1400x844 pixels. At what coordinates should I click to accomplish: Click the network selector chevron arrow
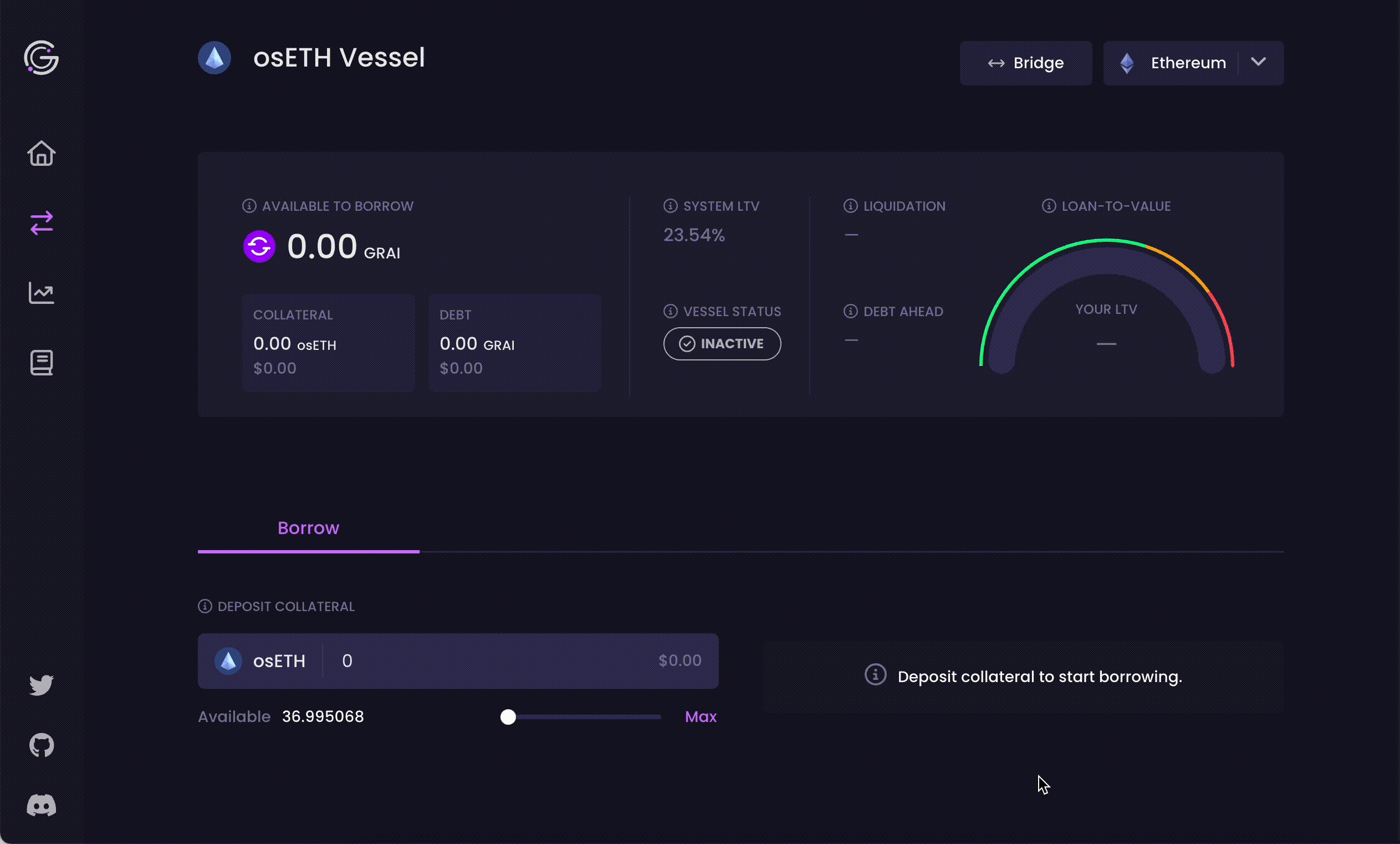pos(1259,62)
